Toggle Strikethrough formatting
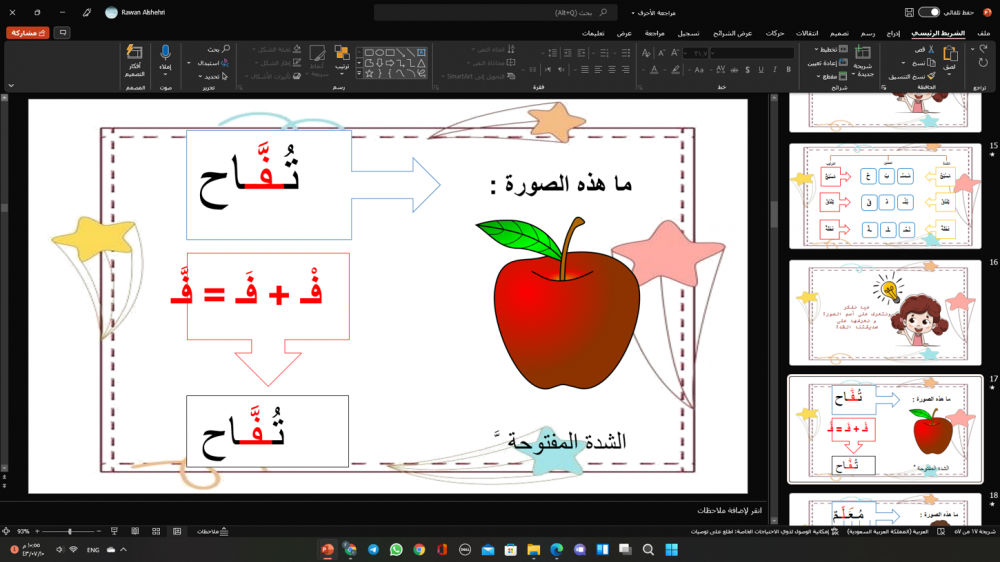This screenshot has width=1000, height=562. click(734, 70)
